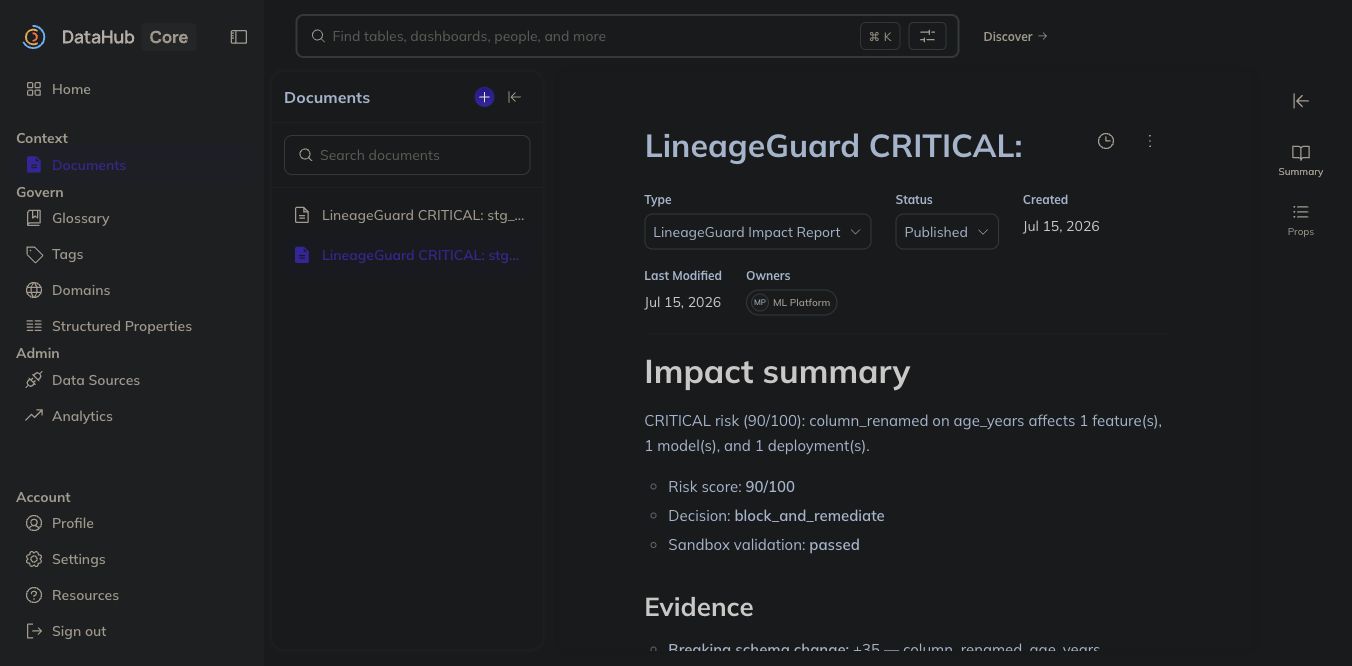Viewport: 1352px width, 666px height.
Task: Focus the Search documents field
Action: [x=407, y=155]
